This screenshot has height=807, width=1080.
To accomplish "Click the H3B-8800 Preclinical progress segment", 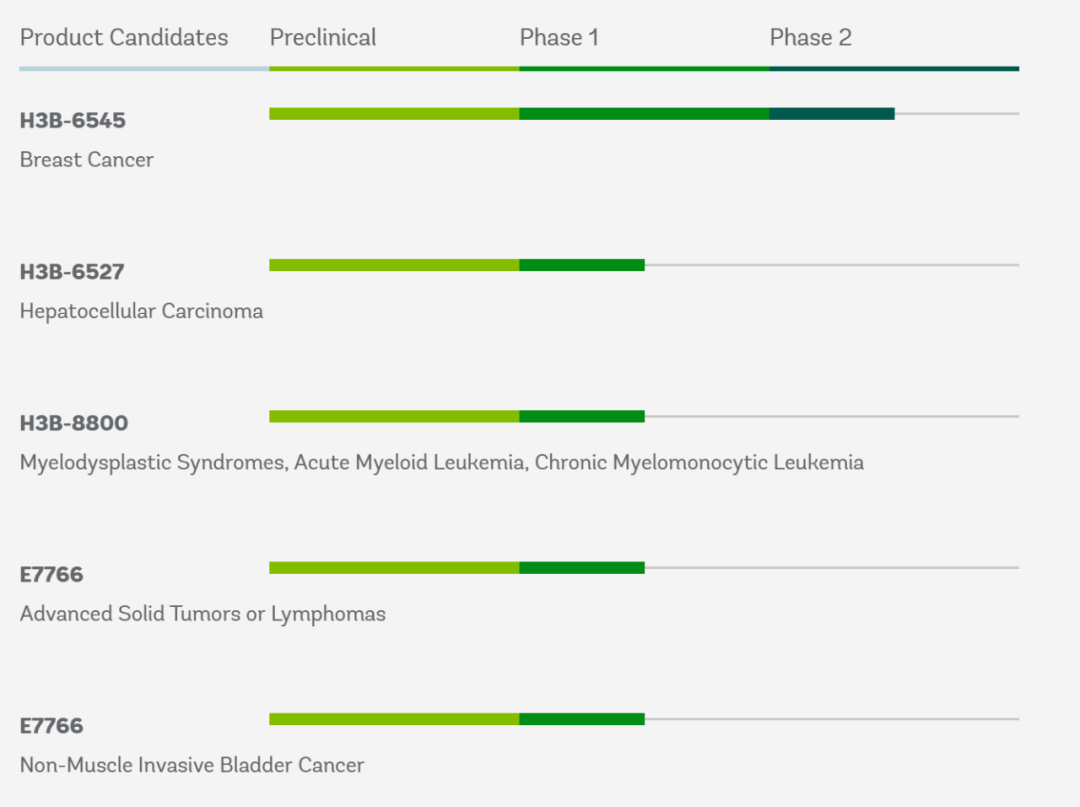I will (x=394, y=416).
